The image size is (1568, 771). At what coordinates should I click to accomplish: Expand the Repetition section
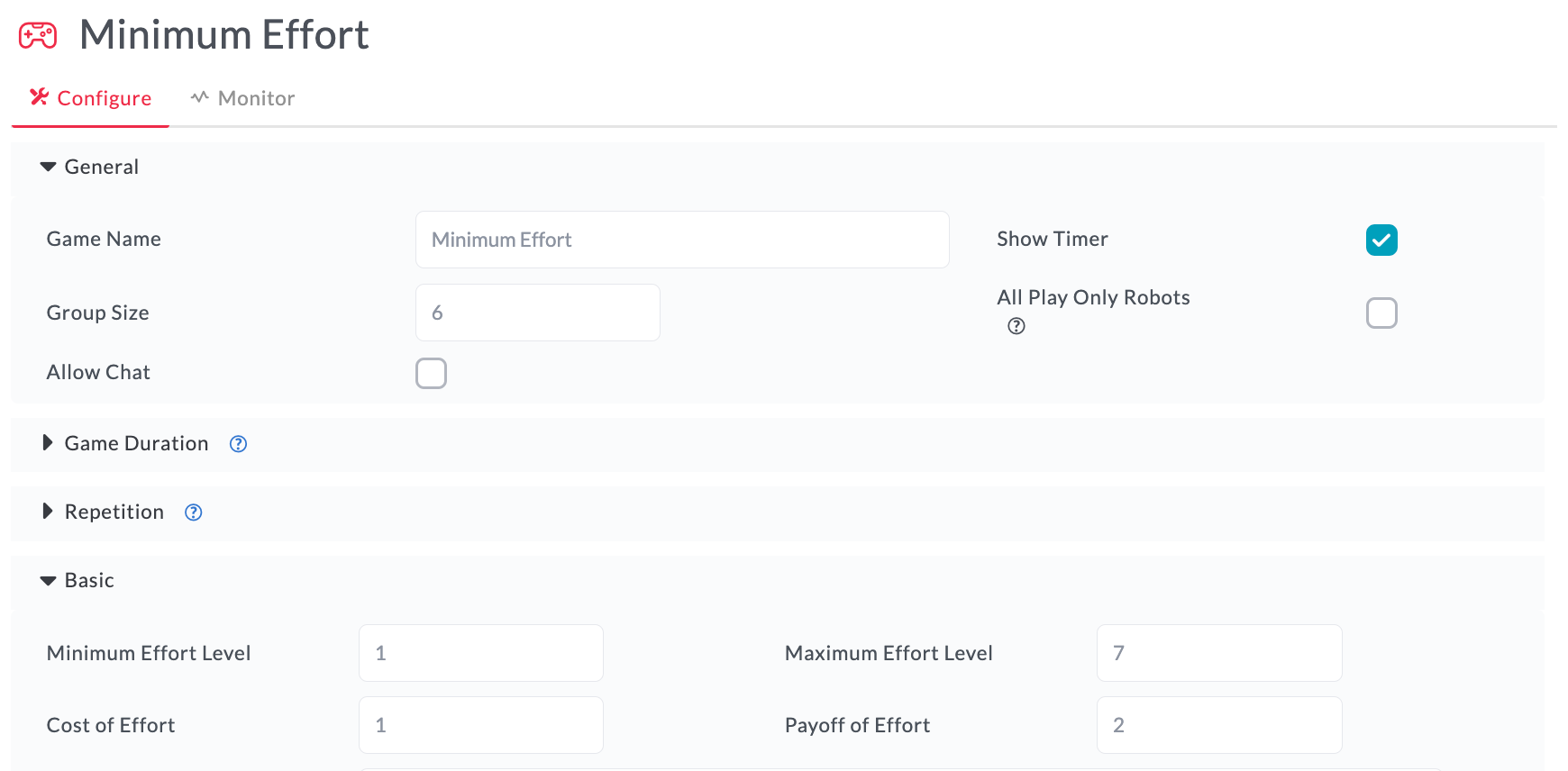48,512
